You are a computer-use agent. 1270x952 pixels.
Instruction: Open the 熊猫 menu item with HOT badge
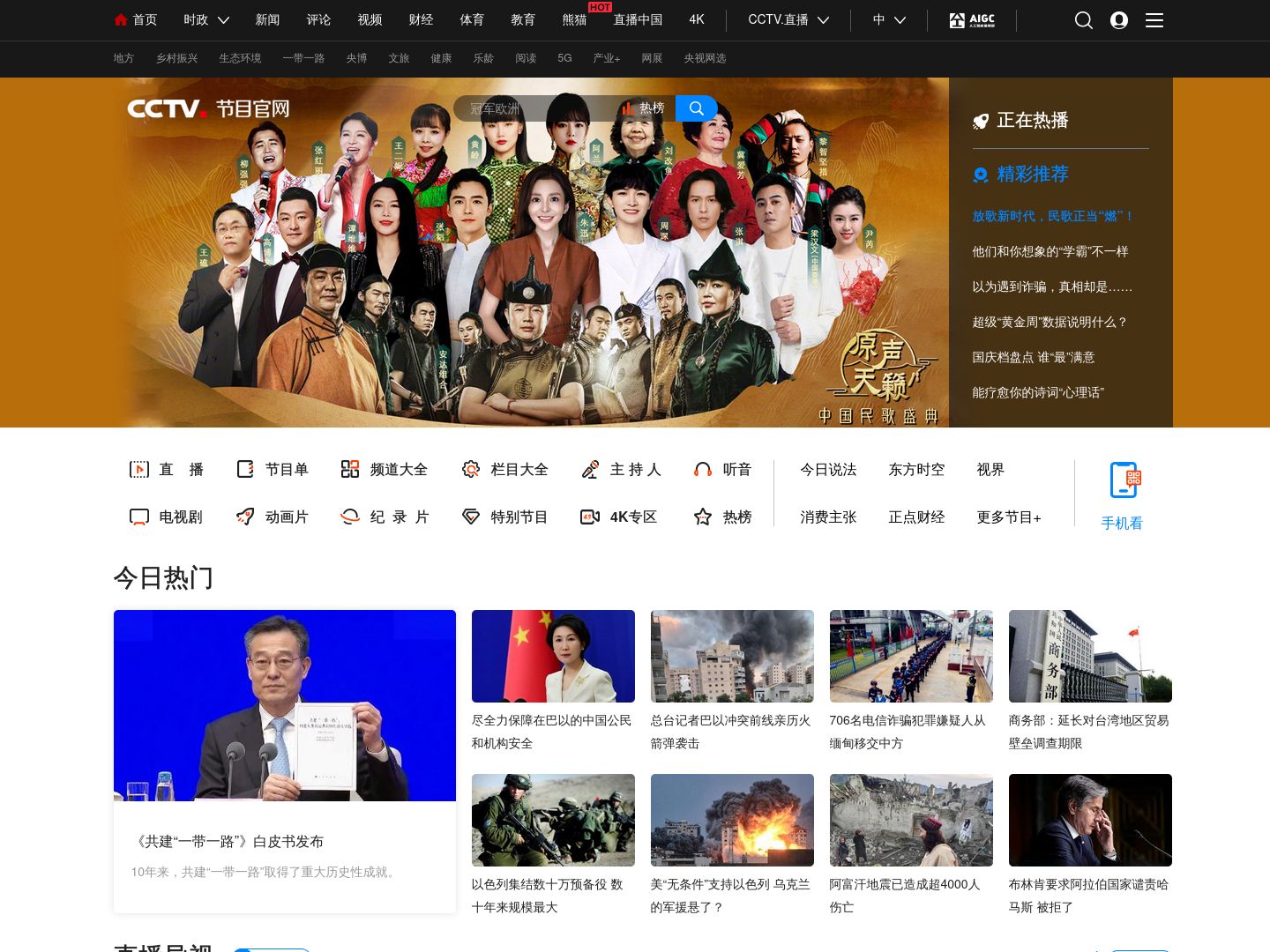coord(574,19)
